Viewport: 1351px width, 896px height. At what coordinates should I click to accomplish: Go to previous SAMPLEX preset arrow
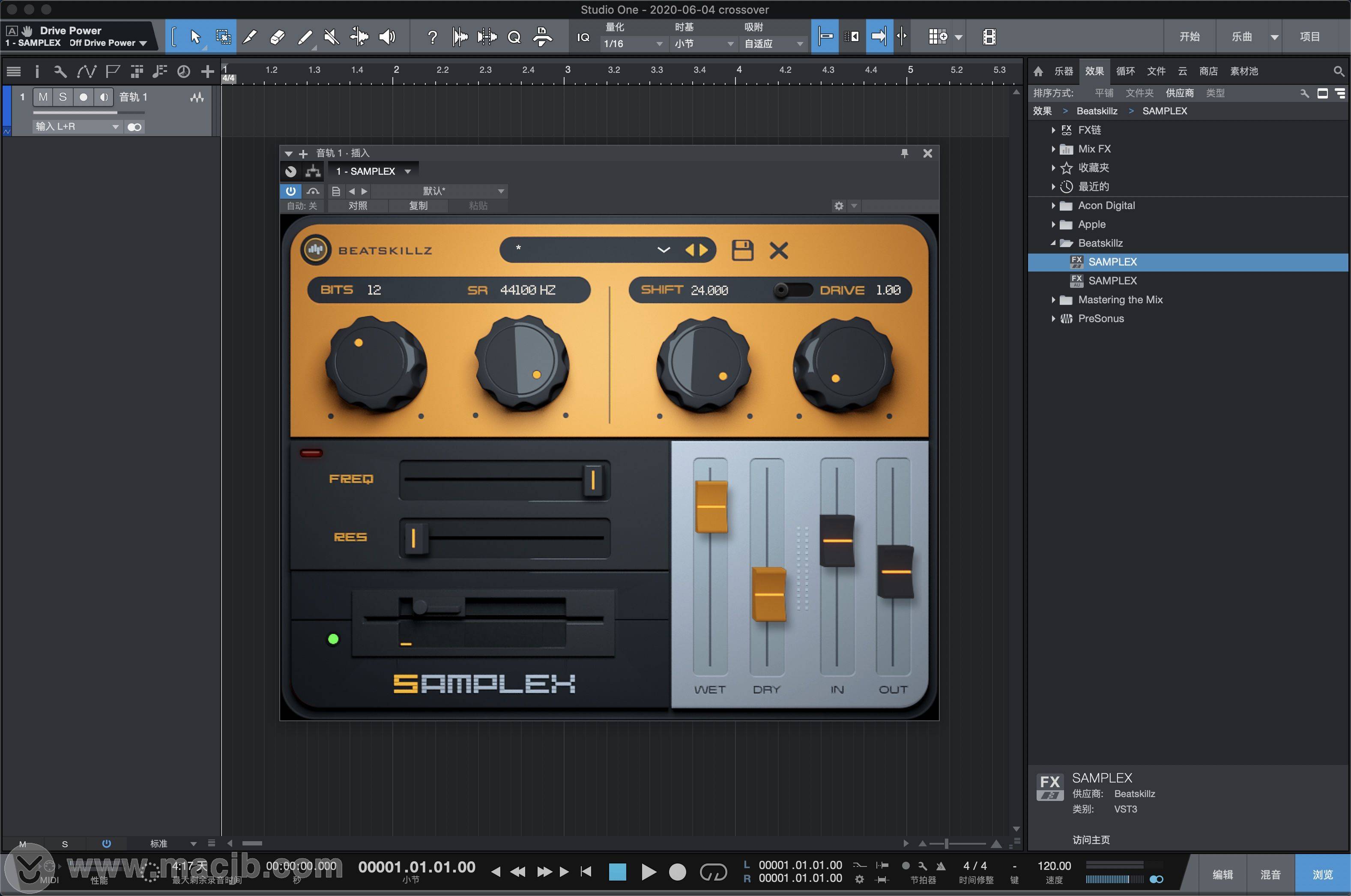[x=689, y=250]
